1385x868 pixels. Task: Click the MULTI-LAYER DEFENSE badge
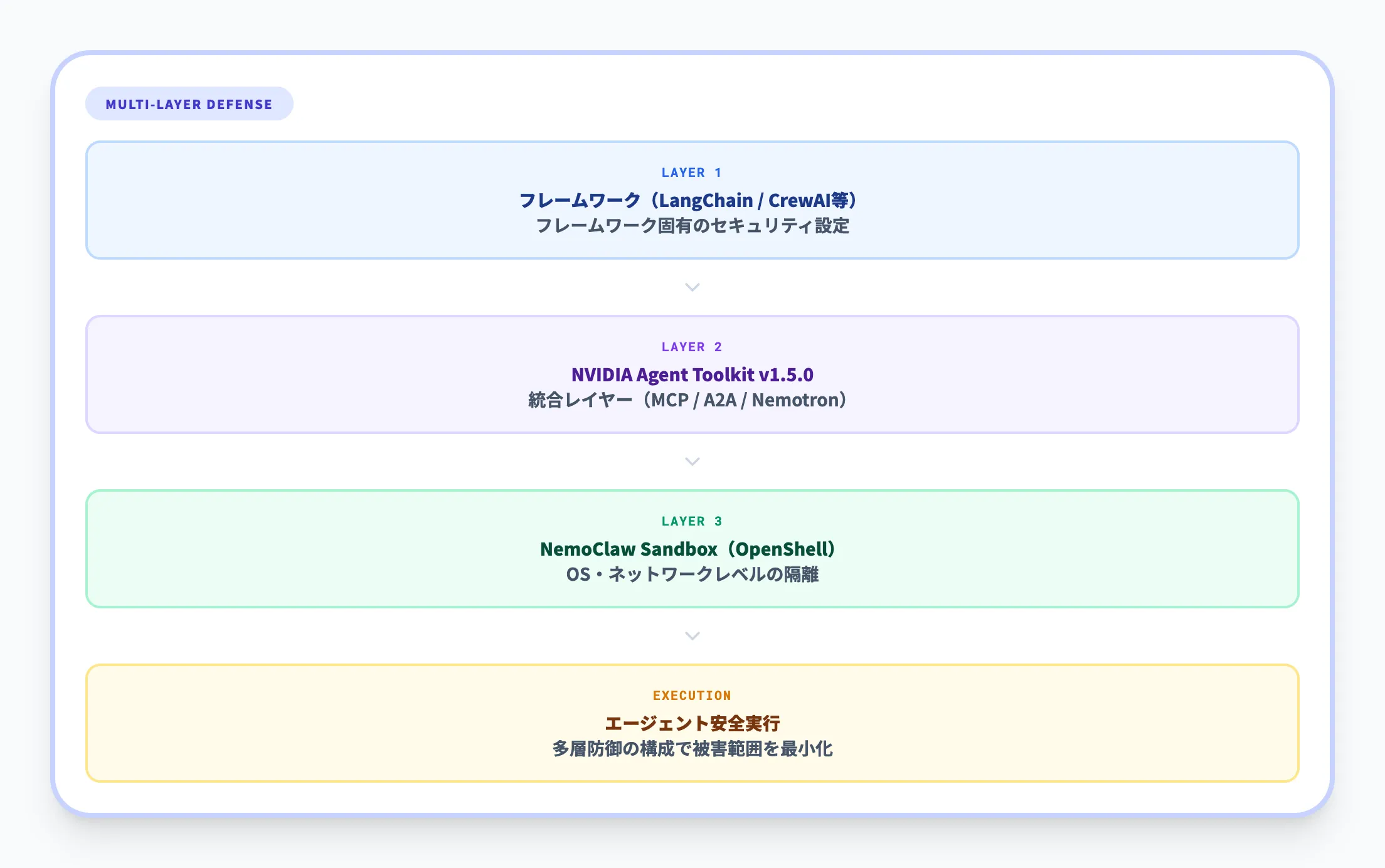pos(189,103)
